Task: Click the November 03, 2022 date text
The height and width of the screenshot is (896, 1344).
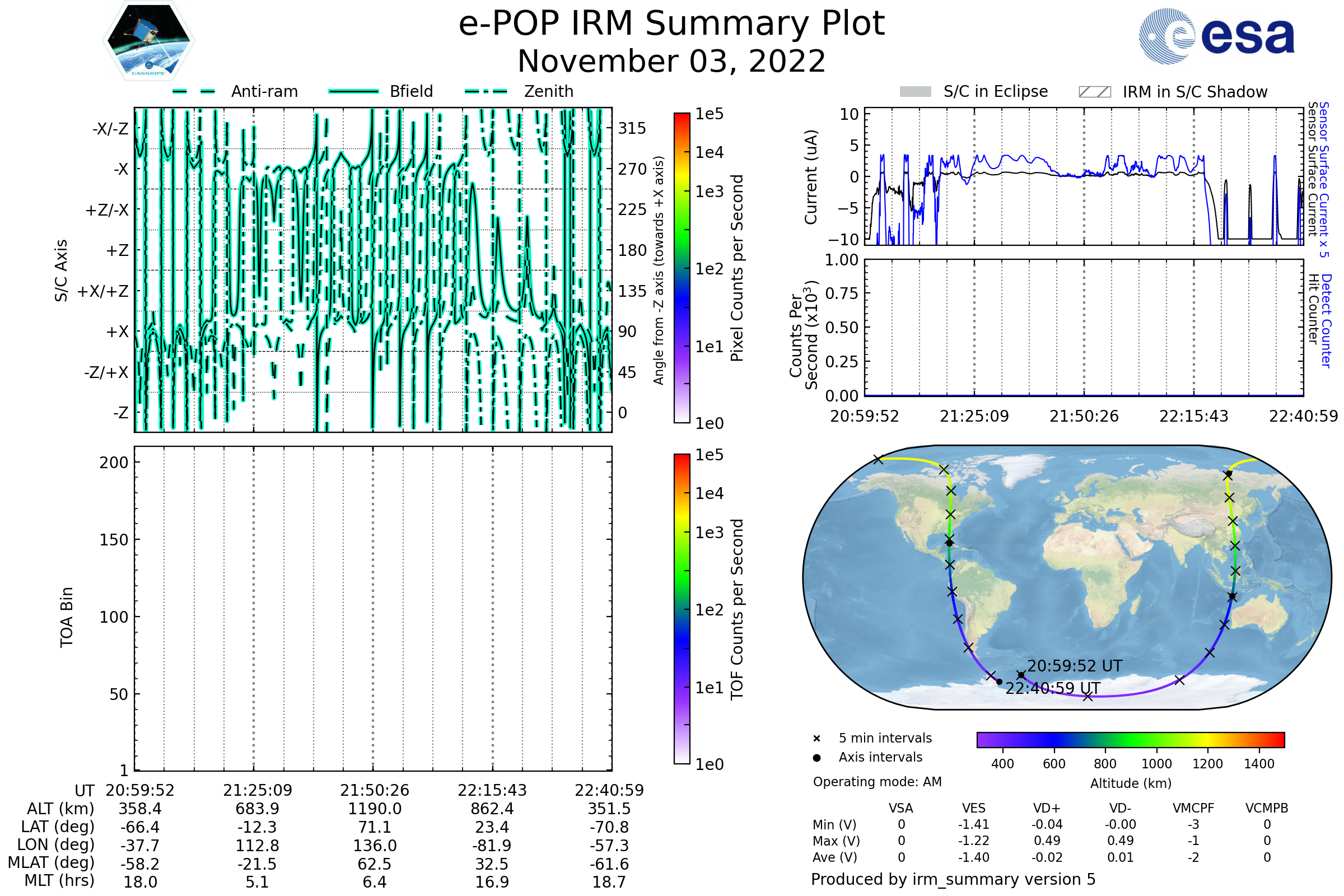Action: (671, 61)
